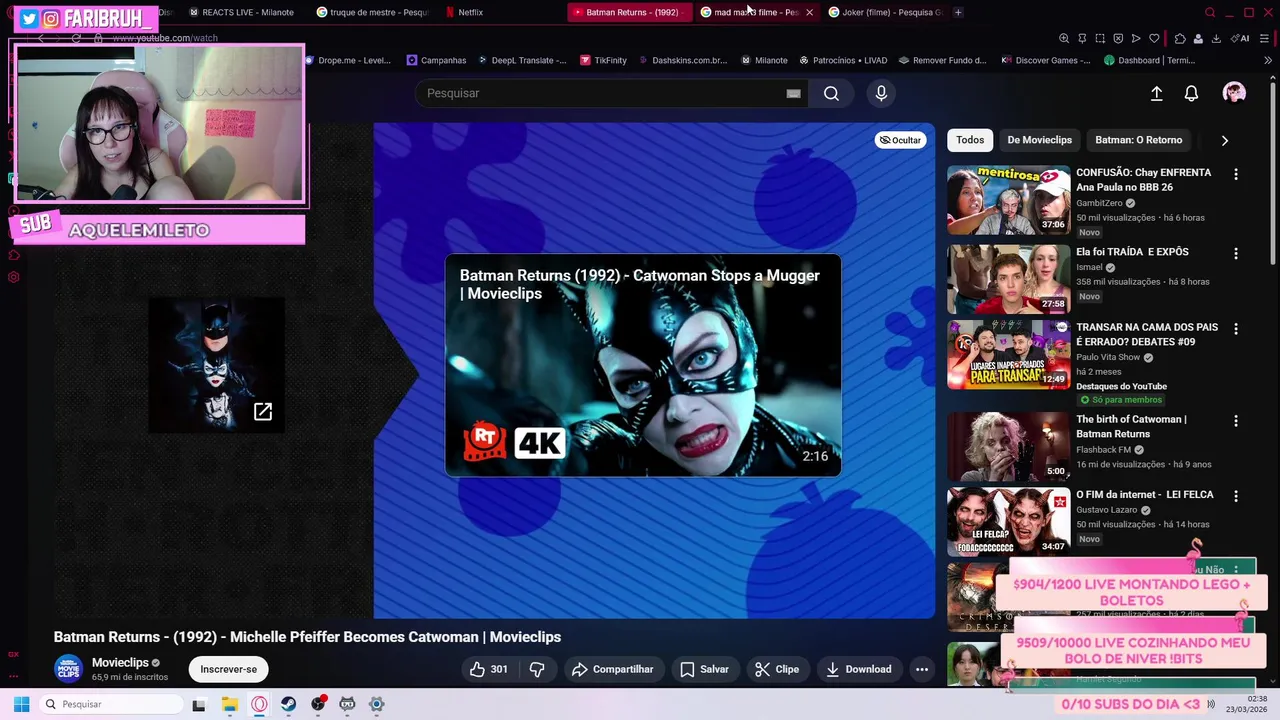Screen dimensions: 1280x720
Task: Open the browser AI assistant icon
Action: point(1241,38)
